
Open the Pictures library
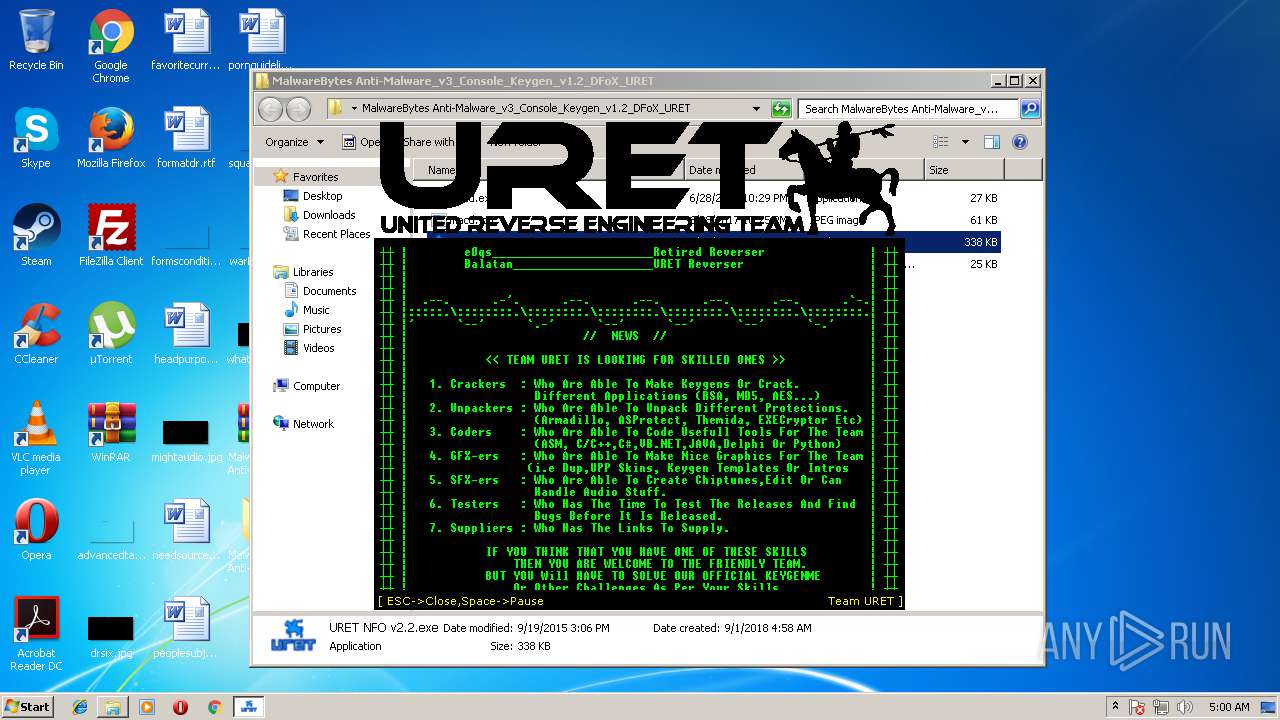[x=322, y=329]
